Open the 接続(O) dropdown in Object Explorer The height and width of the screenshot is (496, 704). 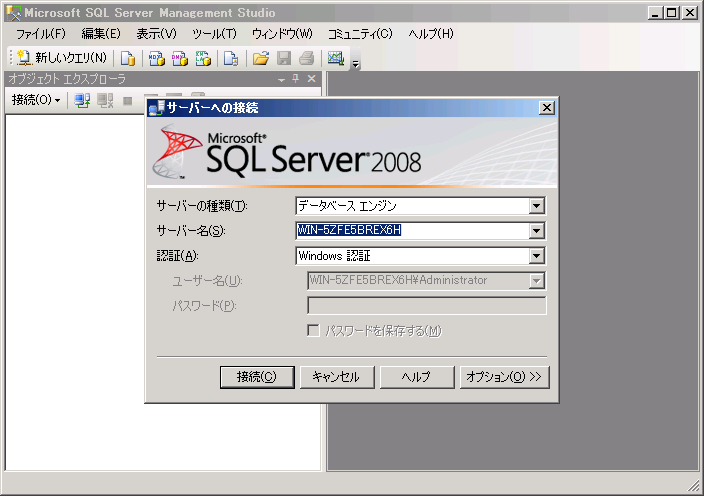point(35,100)
